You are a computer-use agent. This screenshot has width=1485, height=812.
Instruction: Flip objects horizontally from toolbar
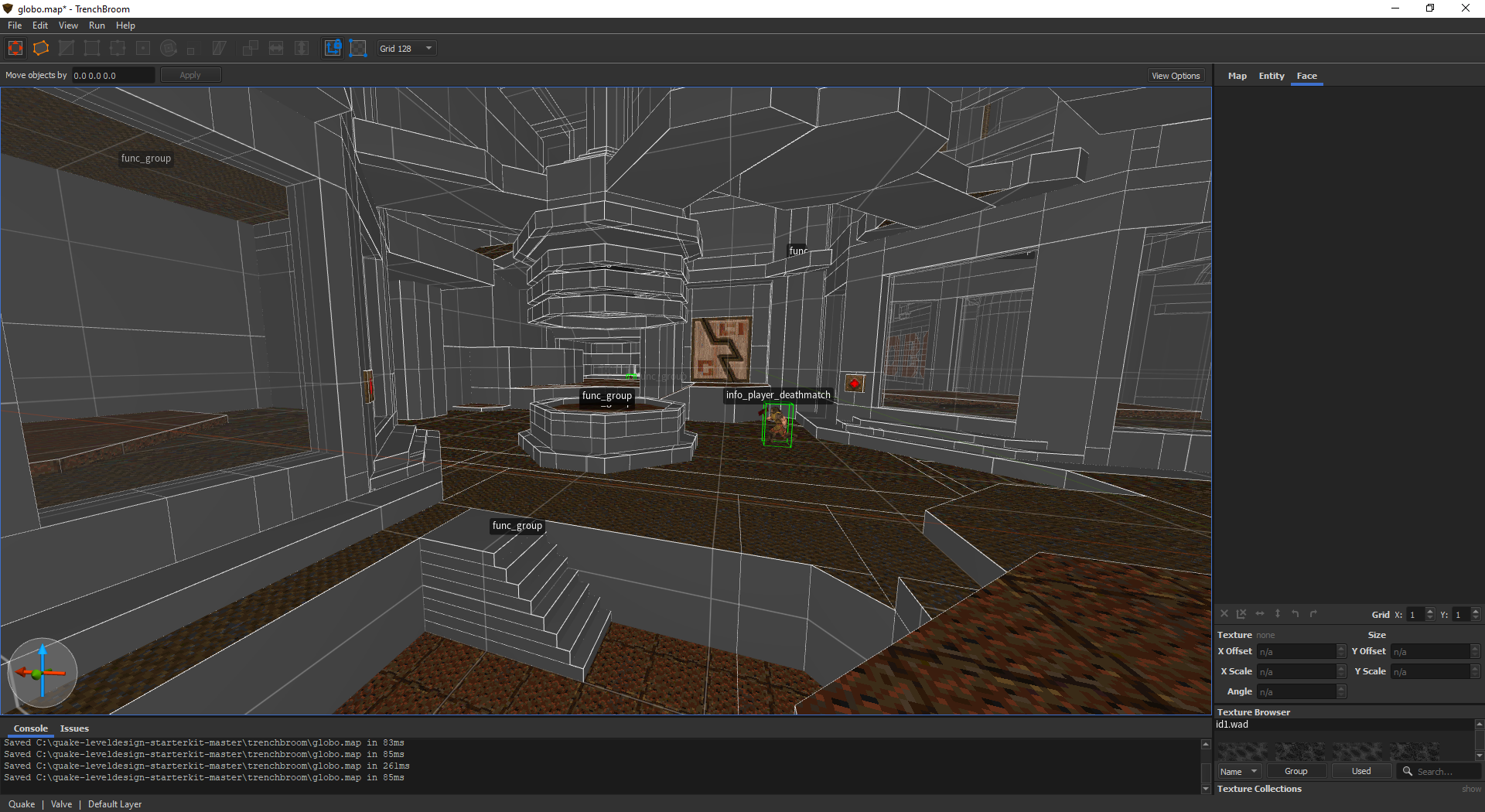click(276, 48)
